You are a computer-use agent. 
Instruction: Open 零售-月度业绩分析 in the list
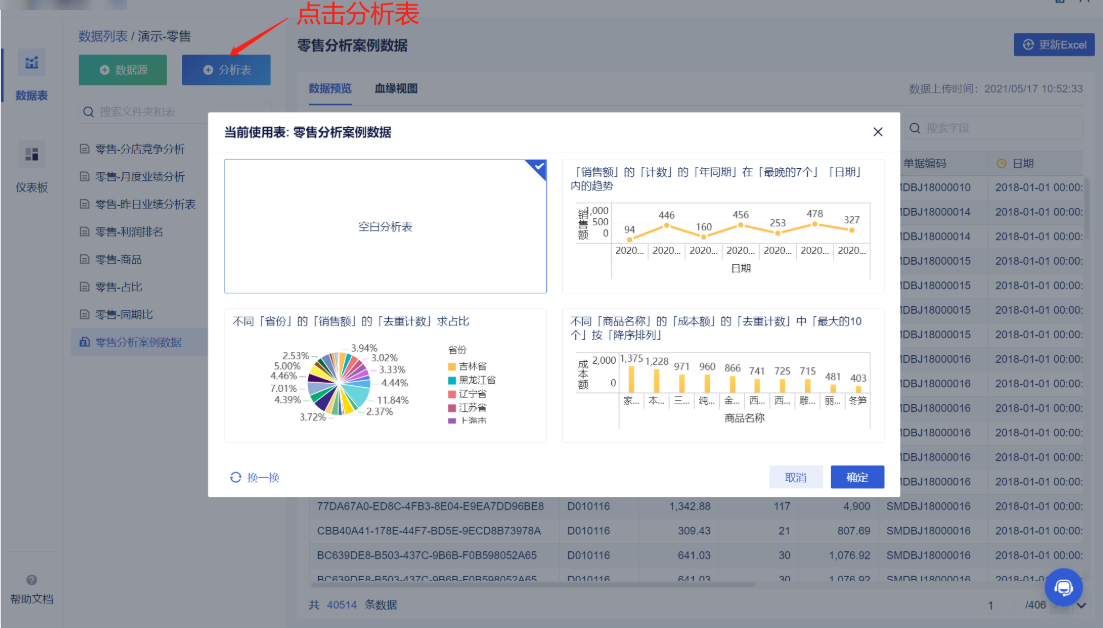point(139,177)
